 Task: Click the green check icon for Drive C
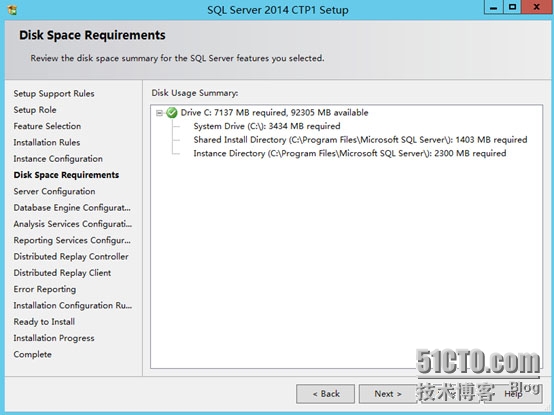tap(172, 113)
